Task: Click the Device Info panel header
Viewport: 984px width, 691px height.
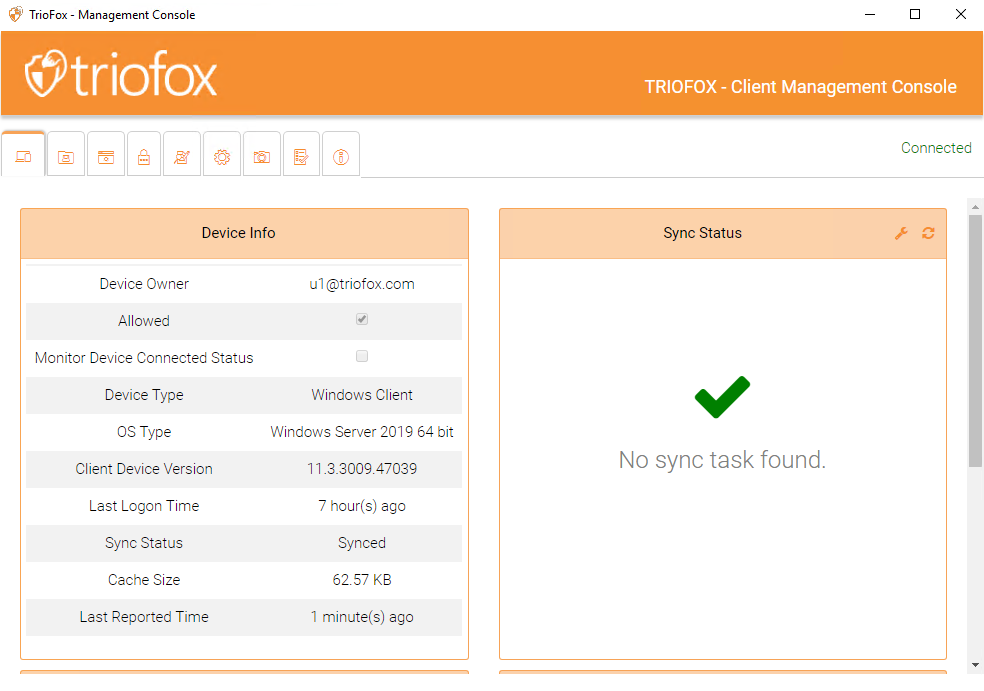Action: click(245, 233)
